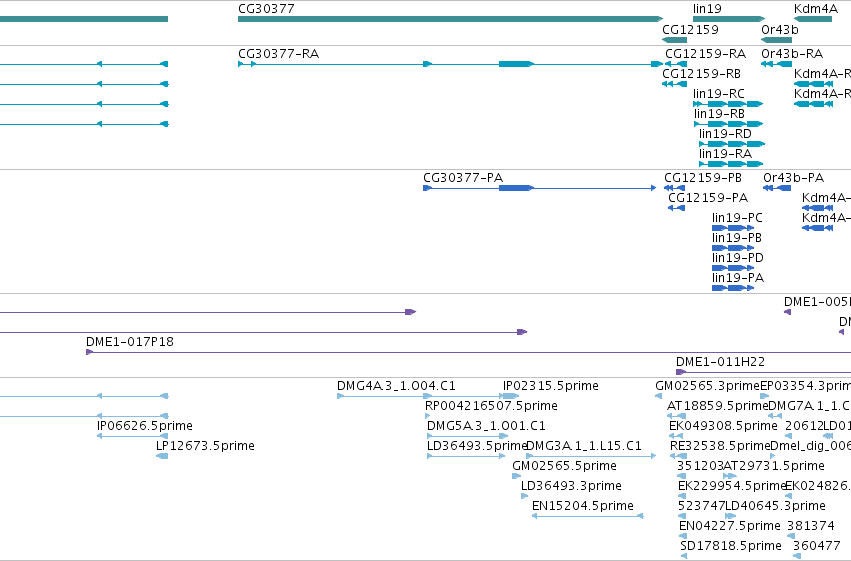Select lin19-PD protein feature
The height and width of the screenshot is (561, 851).
pyautogui.click(x=733, y=269)
